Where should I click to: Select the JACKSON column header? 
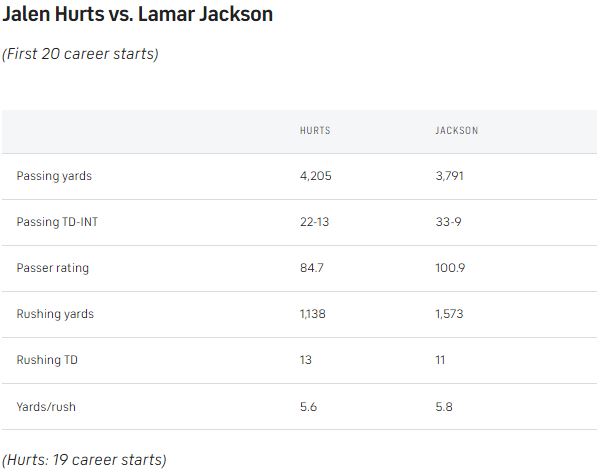(x=457, y=130)
